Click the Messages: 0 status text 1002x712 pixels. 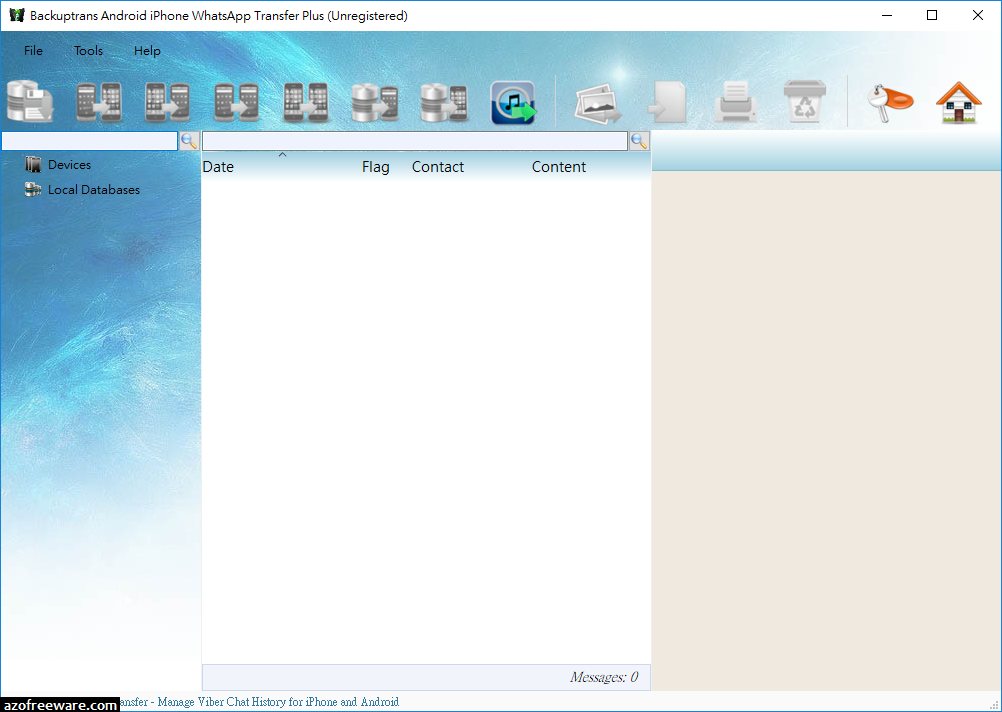coord(604,677)
